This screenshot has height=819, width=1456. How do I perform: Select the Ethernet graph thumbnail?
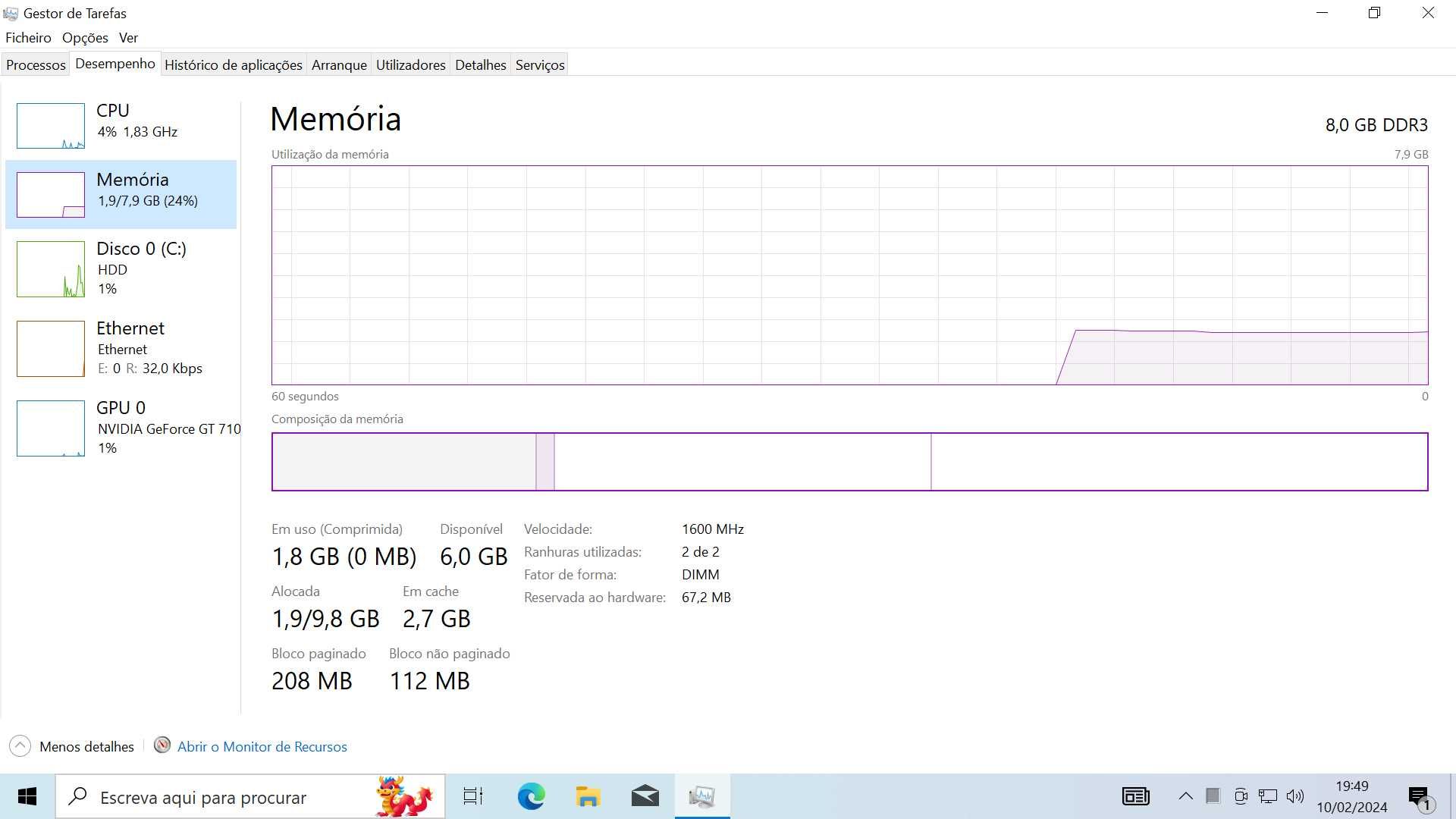51,349
